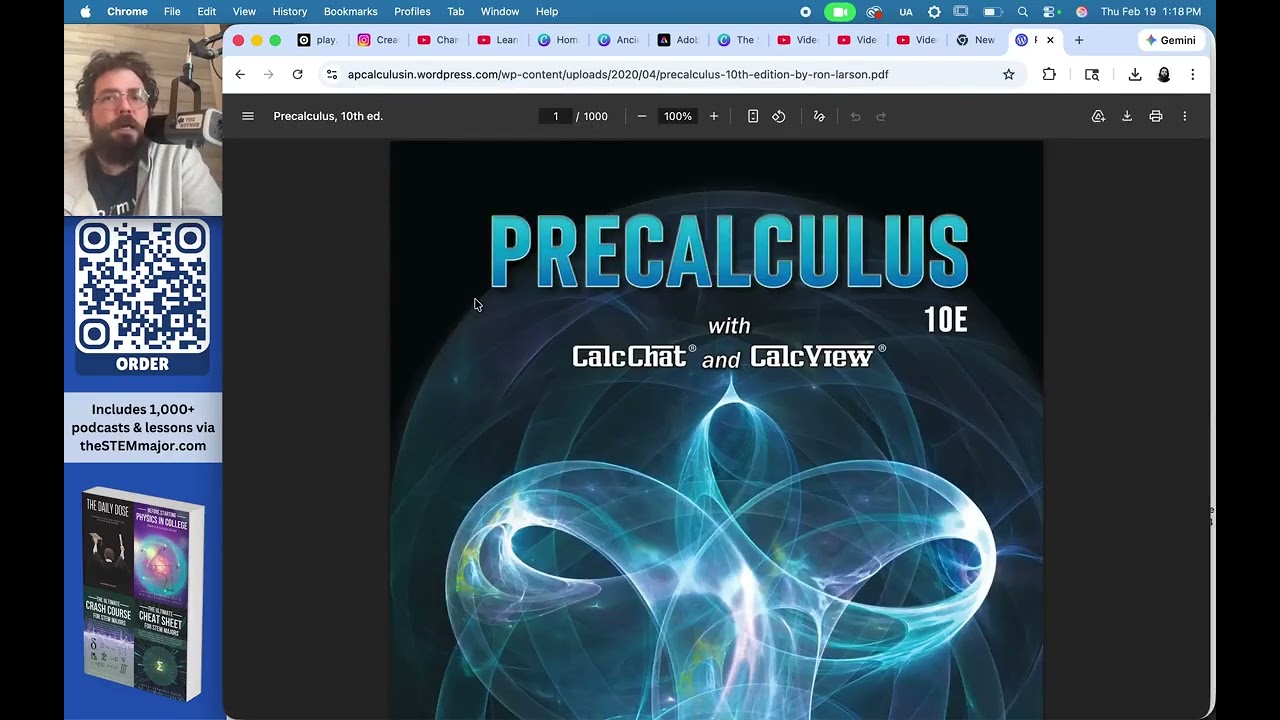The image size is (1280, 720).
Task: Open the PDF sidebar menu icon
Action: [248, 116]
